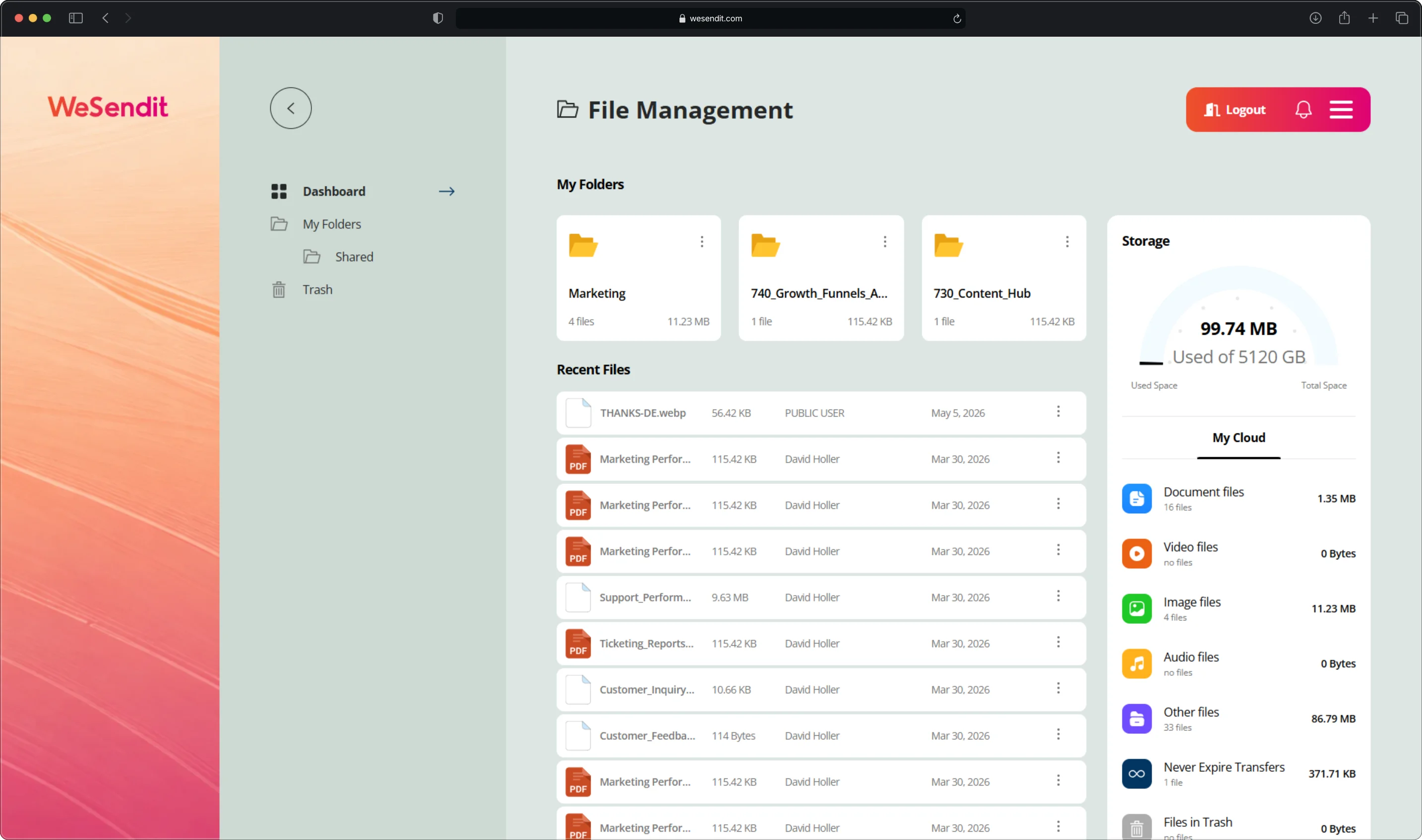Click the arrow next to Dashboard
The image size is (1422, 840).
pos(447,191)
